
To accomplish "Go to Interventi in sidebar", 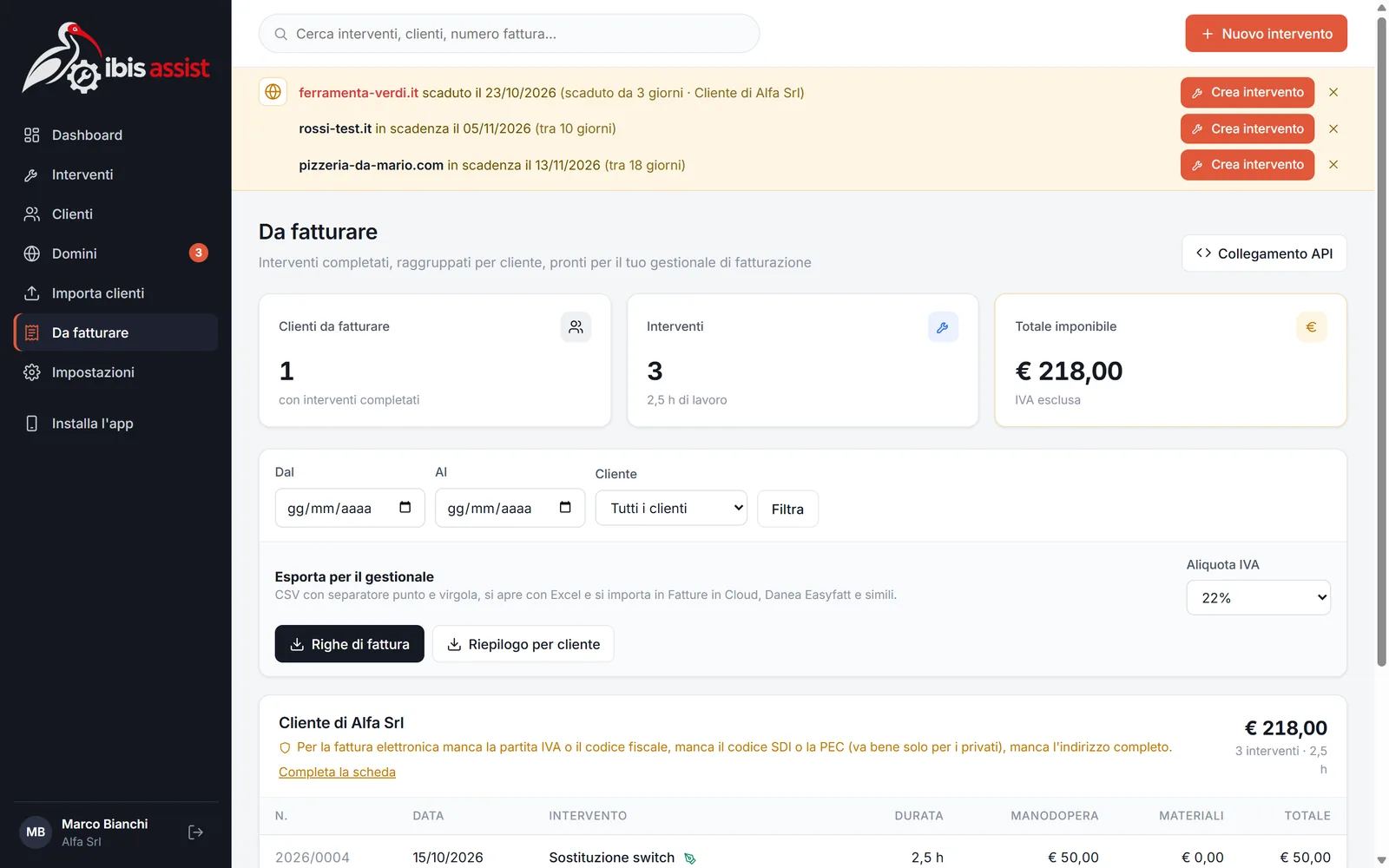I will tap(115, 174).
